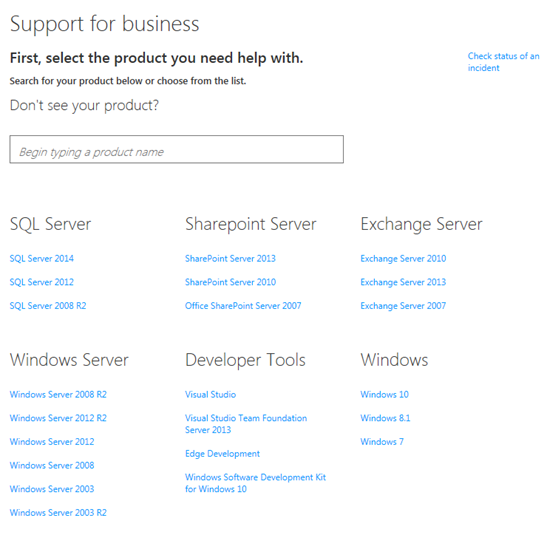Screen dimensions: 550x535
Task: Choose SQL Server 2012 from the list
Action: 42,282
